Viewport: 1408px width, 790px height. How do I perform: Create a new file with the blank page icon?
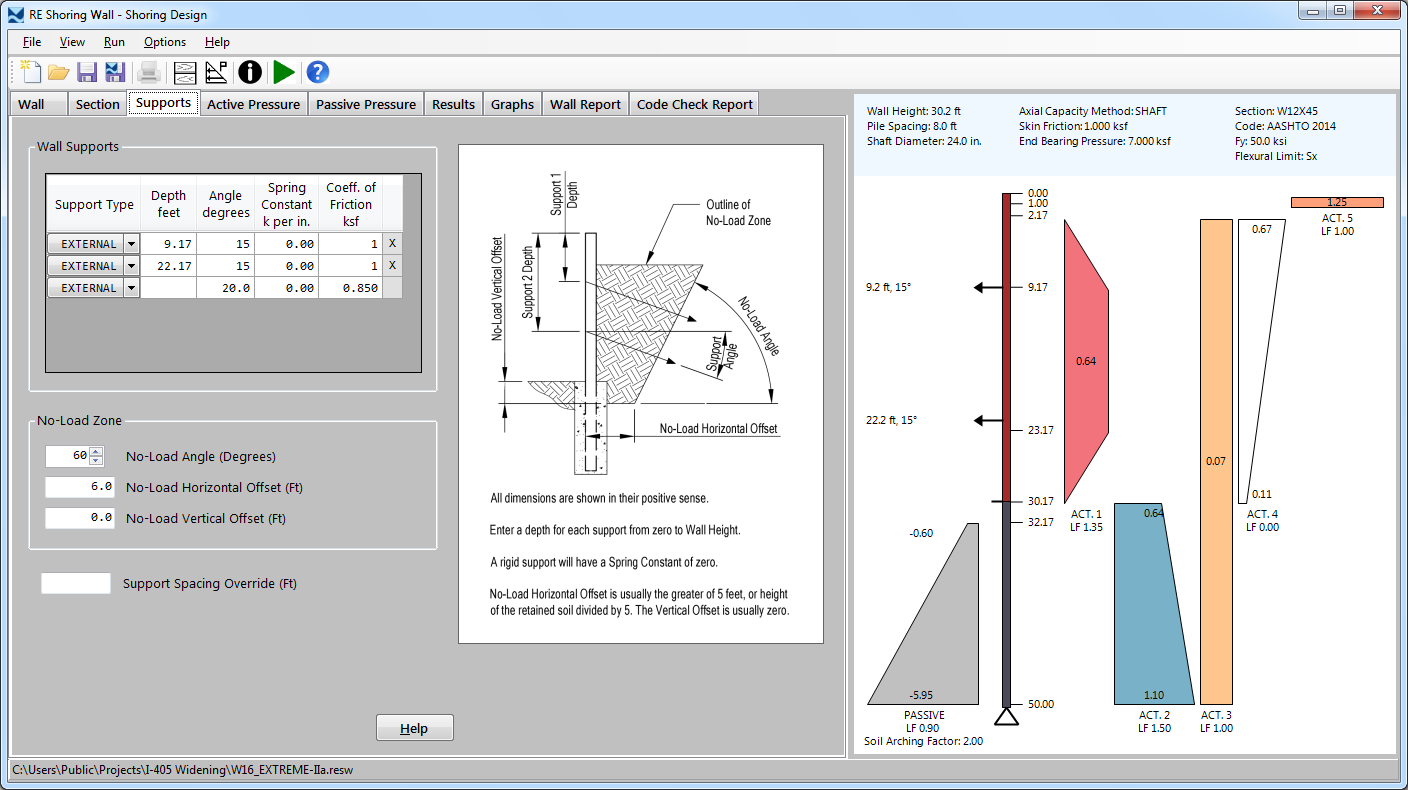click(31, 72)
